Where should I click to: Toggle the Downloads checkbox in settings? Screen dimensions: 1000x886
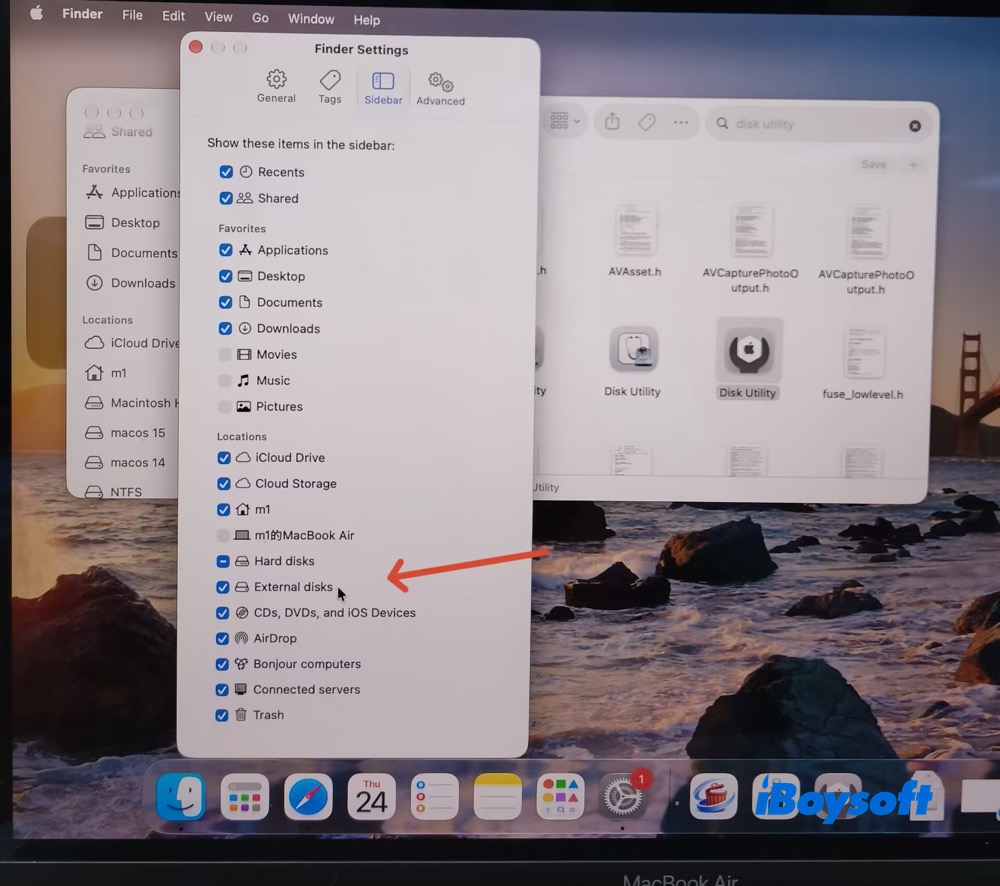(225, 328)
